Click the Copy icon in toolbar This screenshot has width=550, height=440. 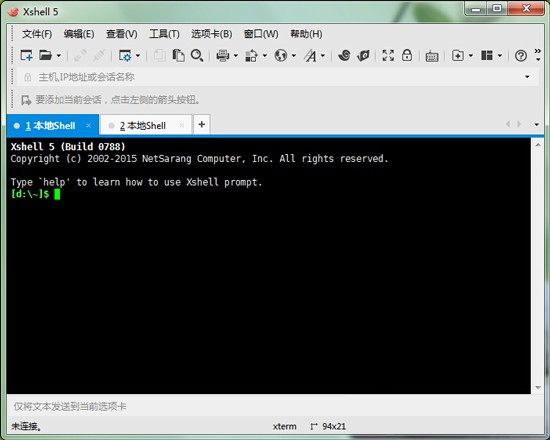click(160, 55)
